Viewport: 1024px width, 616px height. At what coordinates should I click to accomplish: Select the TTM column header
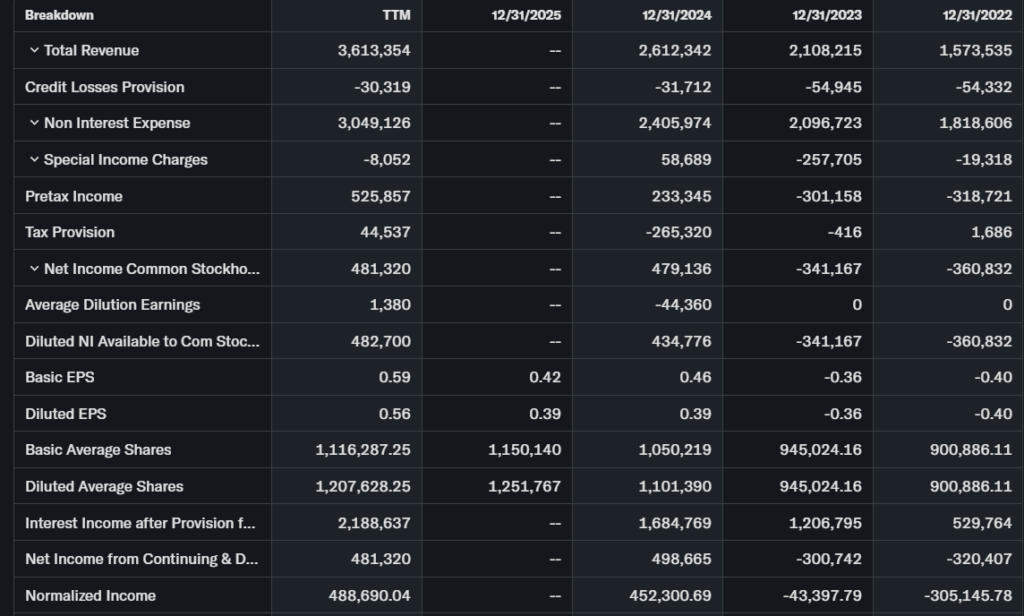click(x=396, y=15)
